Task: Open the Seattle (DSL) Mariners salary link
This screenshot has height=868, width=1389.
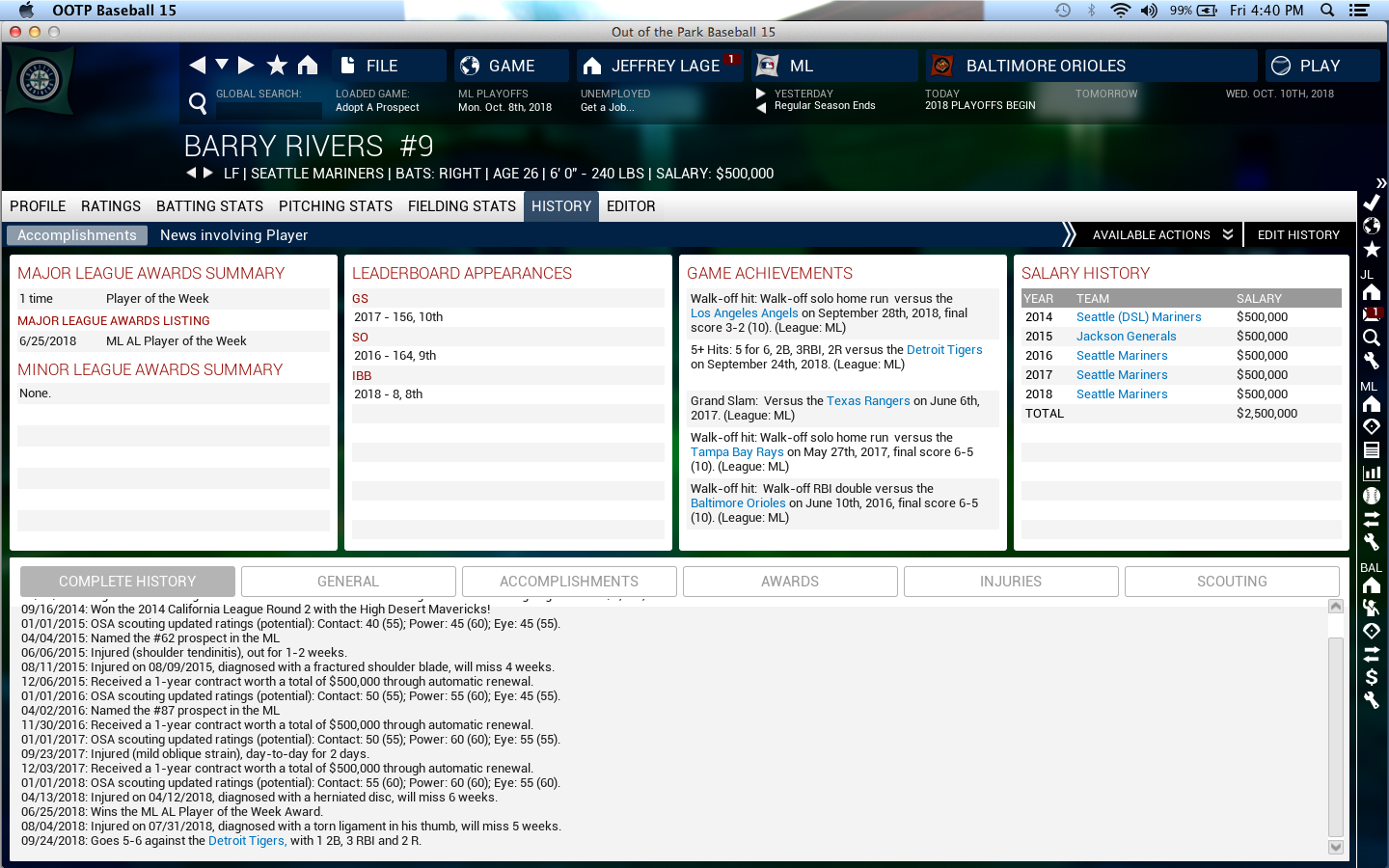Action: tap(1138, 317)
